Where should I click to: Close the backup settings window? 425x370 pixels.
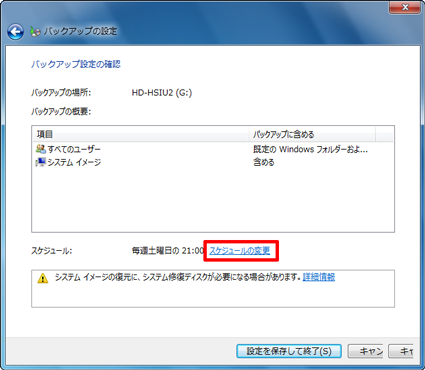tap(405, 7)
